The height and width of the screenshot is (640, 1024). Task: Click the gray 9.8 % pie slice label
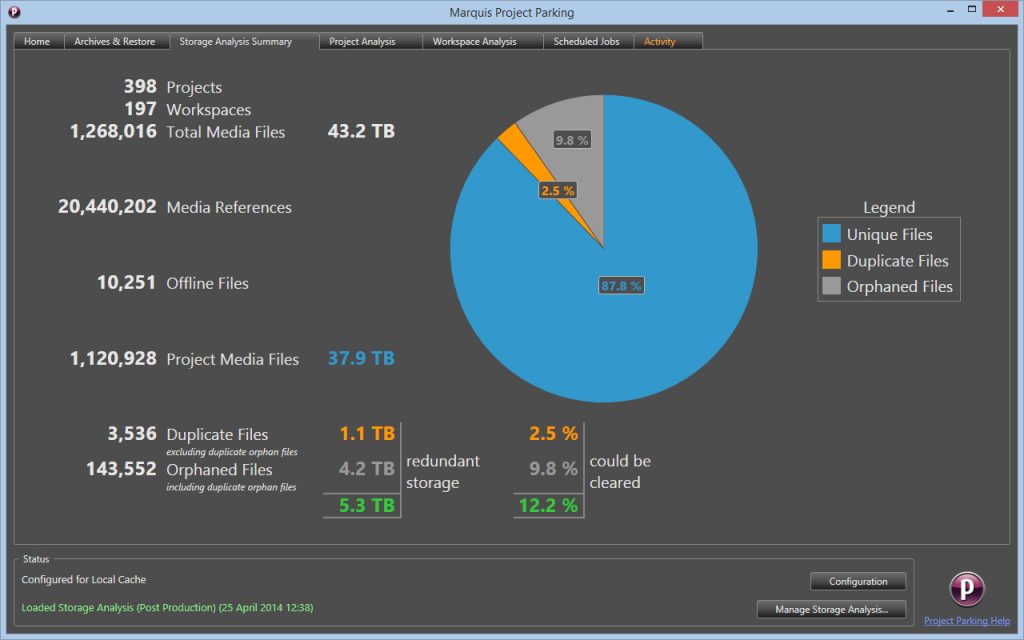point(572,140)
